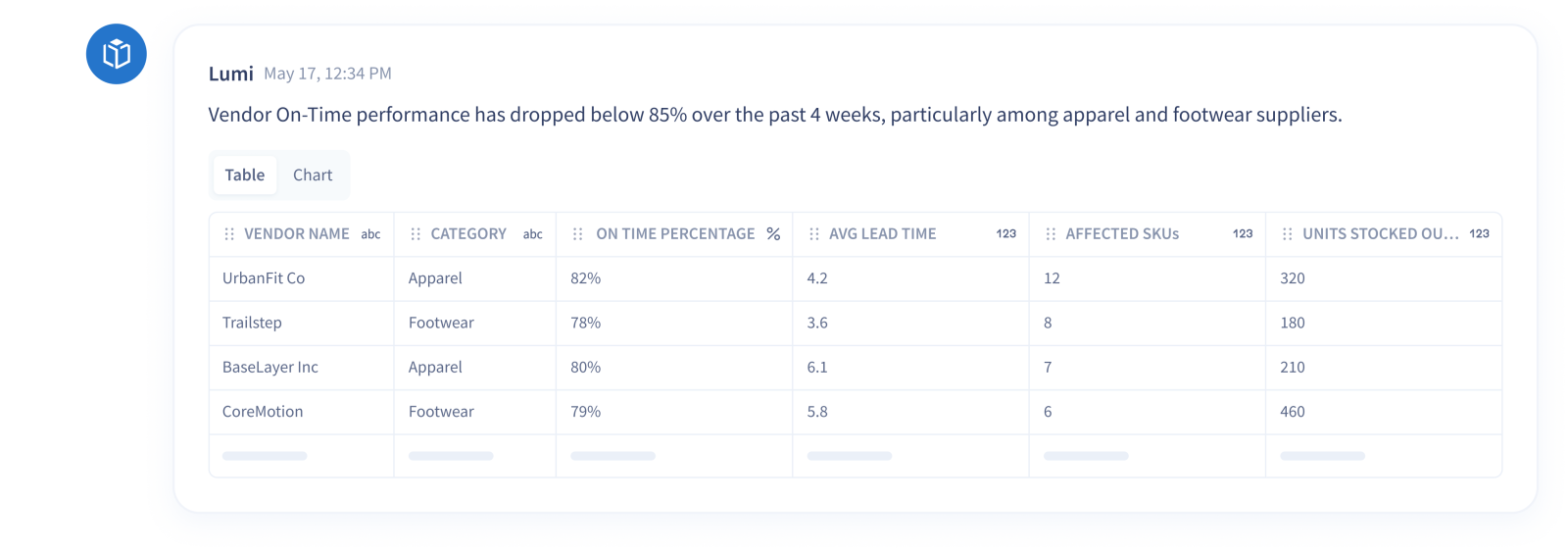Click the Category column header label
This screenshot has width=1568, height=551.
(x=468, y=234)
